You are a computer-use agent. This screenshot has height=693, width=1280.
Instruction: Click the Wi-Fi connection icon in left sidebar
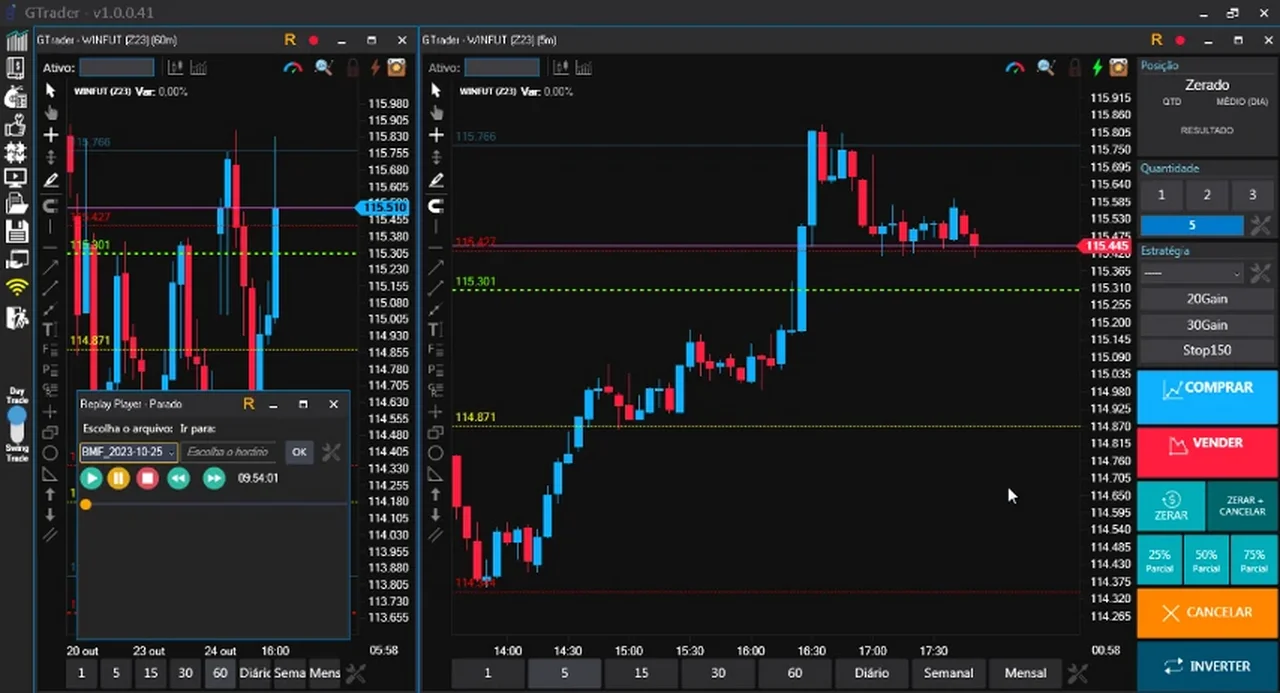[x=16, y=288]
